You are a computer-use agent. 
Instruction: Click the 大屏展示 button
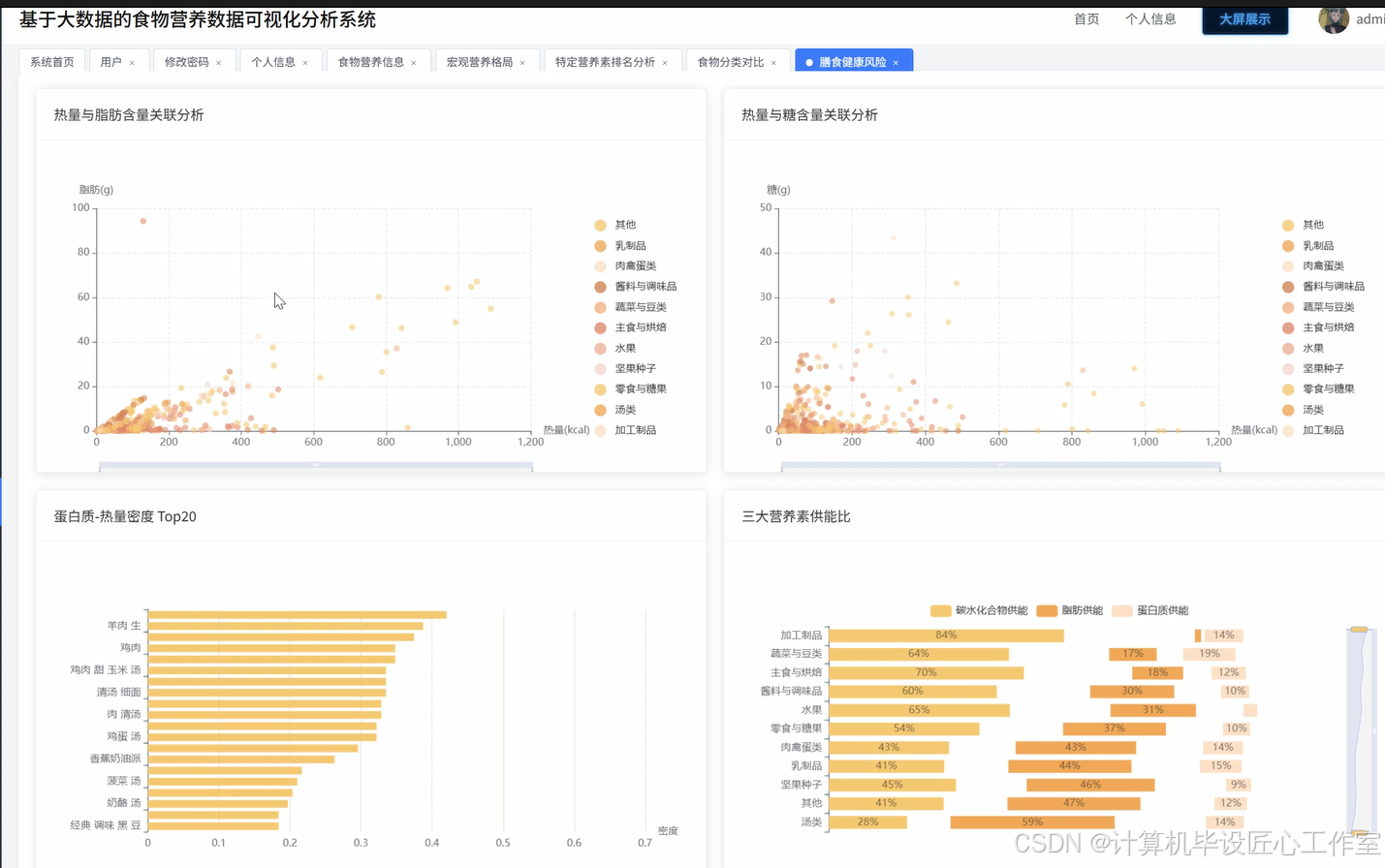coord(1245,19)
